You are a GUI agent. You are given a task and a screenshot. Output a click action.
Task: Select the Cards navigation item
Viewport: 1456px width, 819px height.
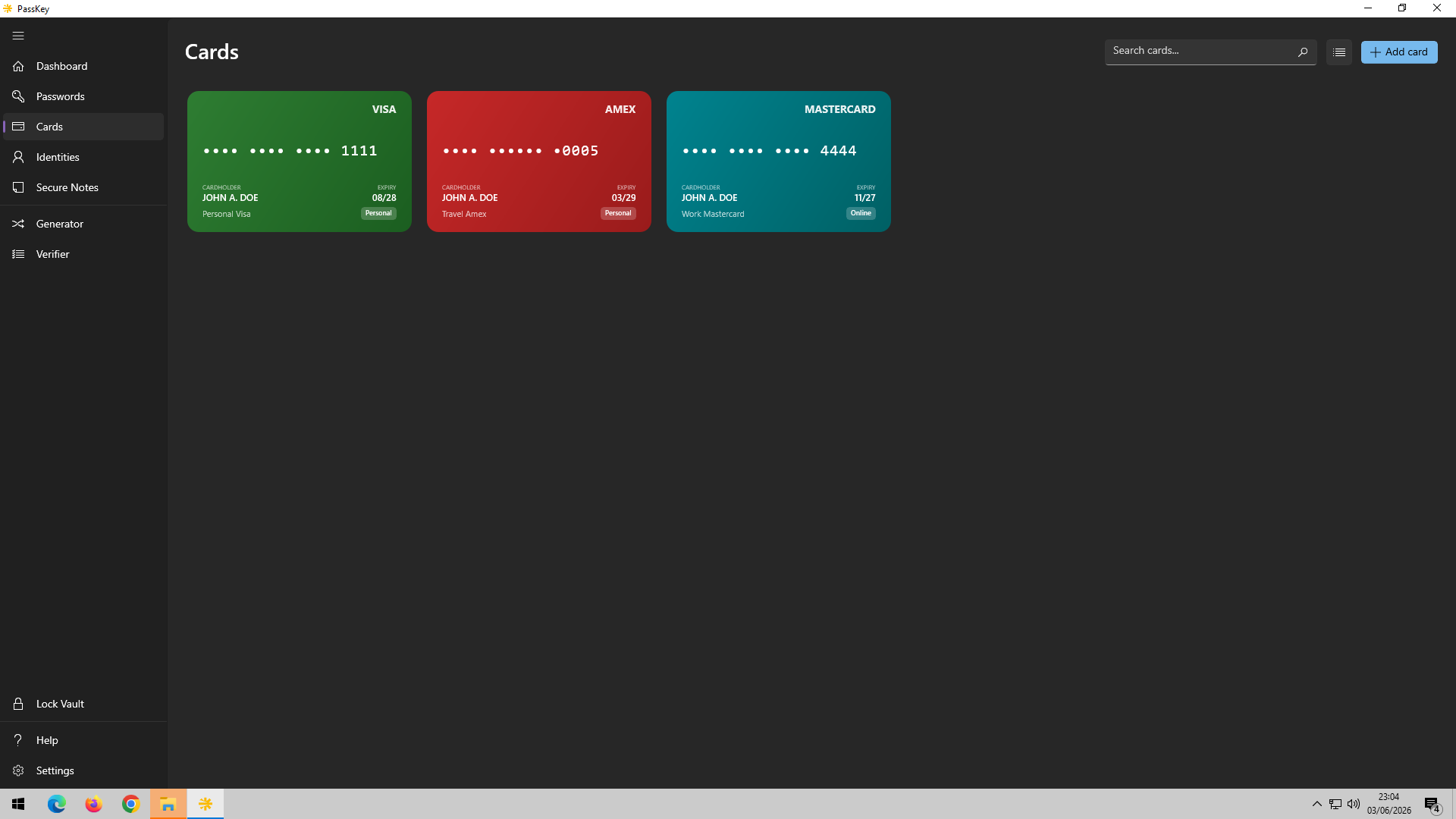point(83,127)
